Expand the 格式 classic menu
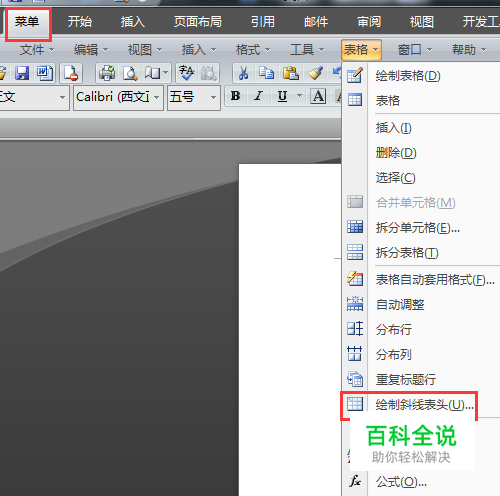Viewport: 500px width, 496px height. [253, 50]
